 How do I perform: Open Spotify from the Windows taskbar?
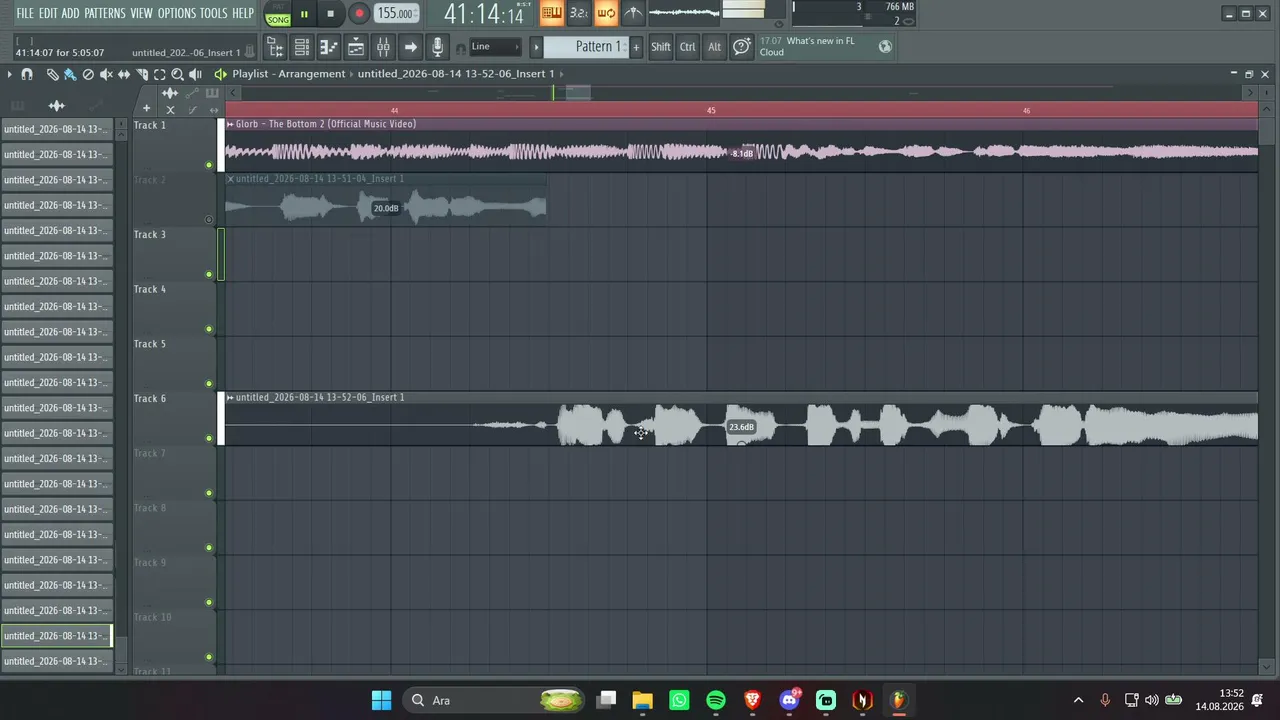716,700
